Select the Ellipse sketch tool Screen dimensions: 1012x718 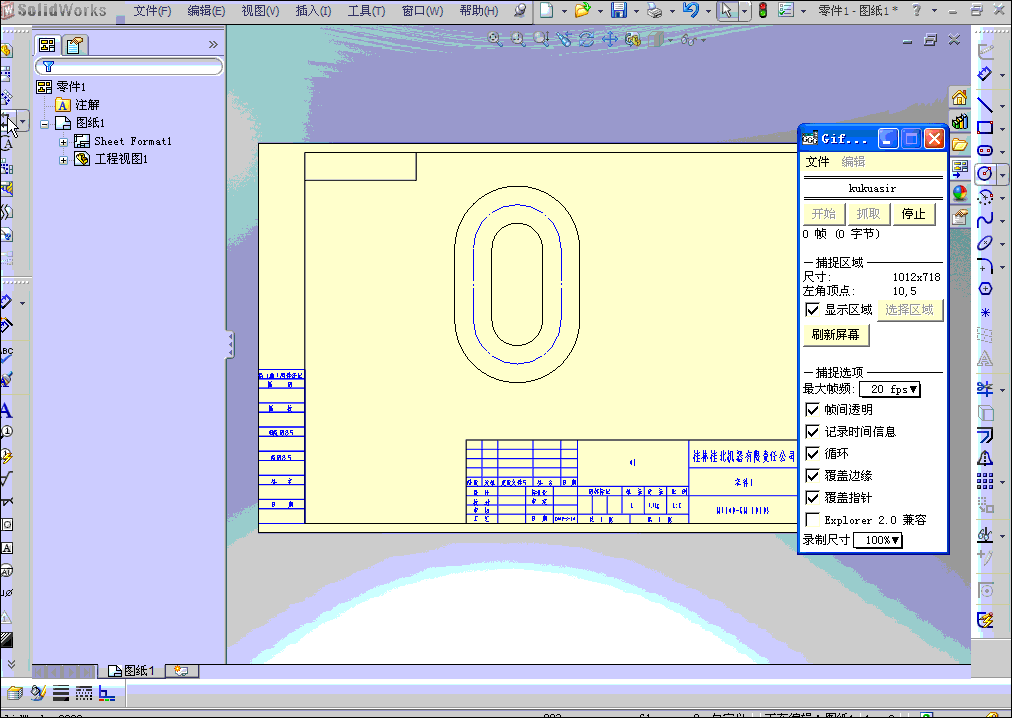(x=985, y=243)
